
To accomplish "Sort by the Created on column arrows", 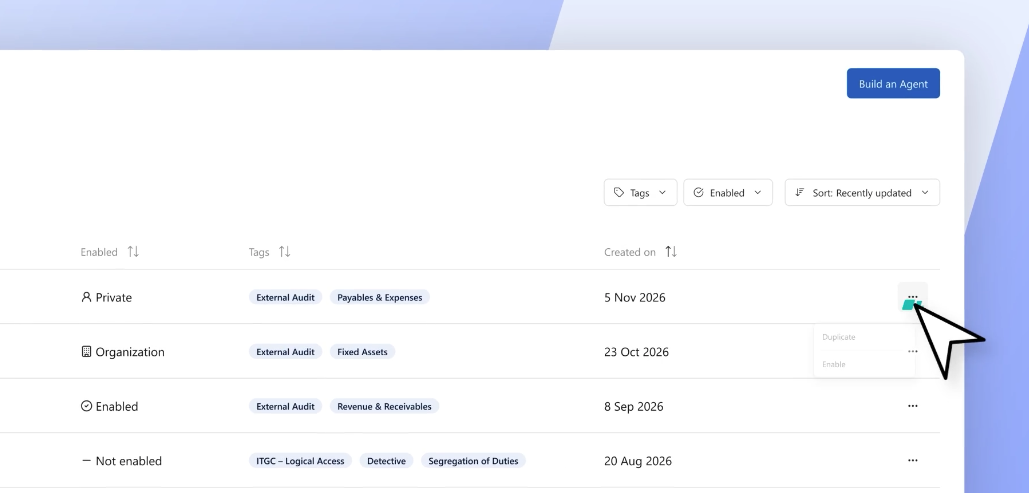I will 671,251.
